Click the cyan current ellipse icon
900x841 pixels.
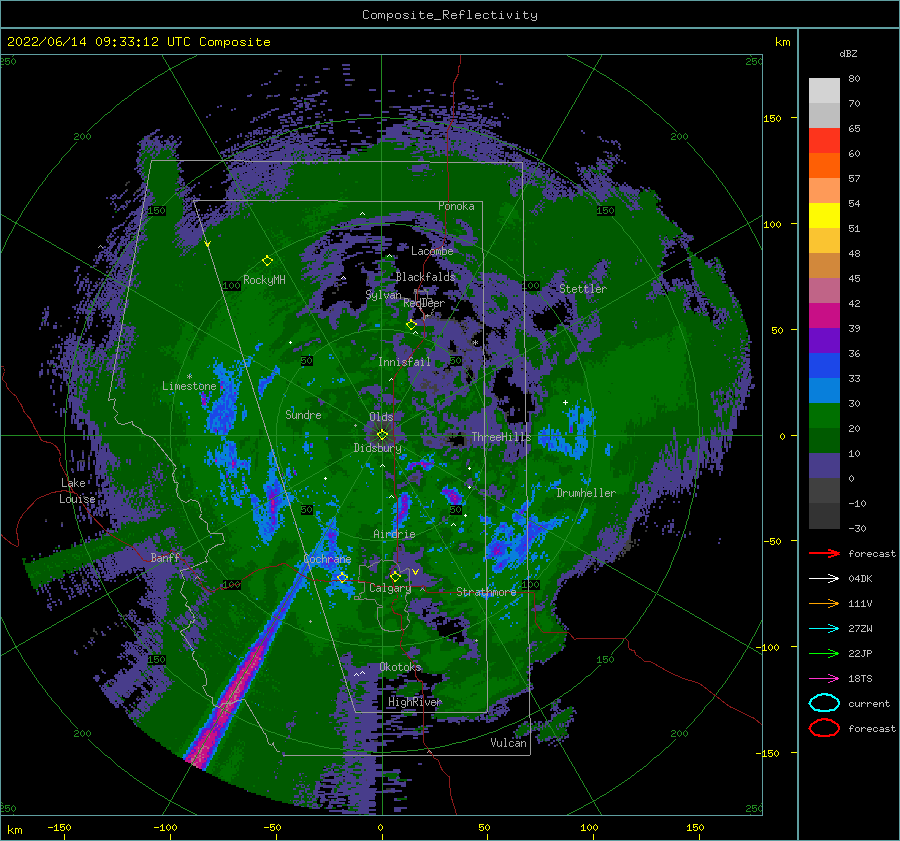pyautogui.click(x=824, y=703)
